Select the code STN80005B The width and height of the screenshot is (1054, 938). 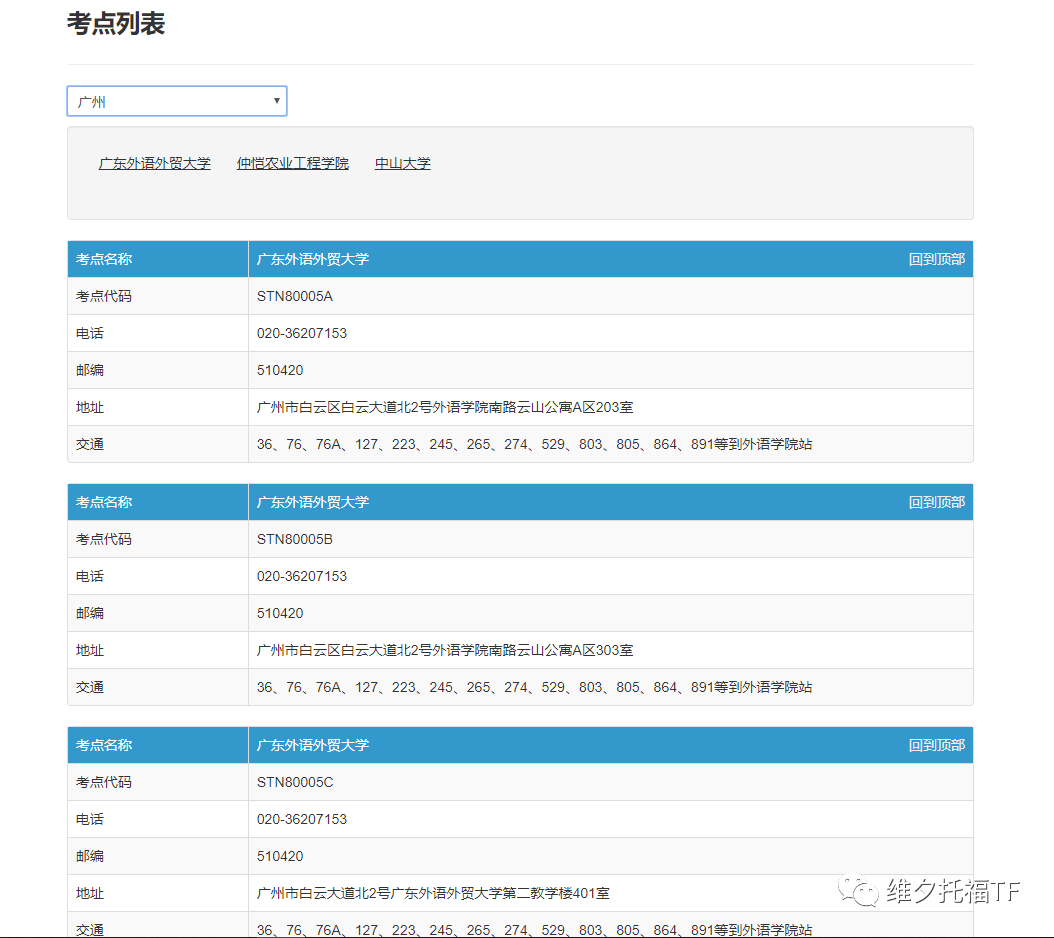tap(294, 539)
